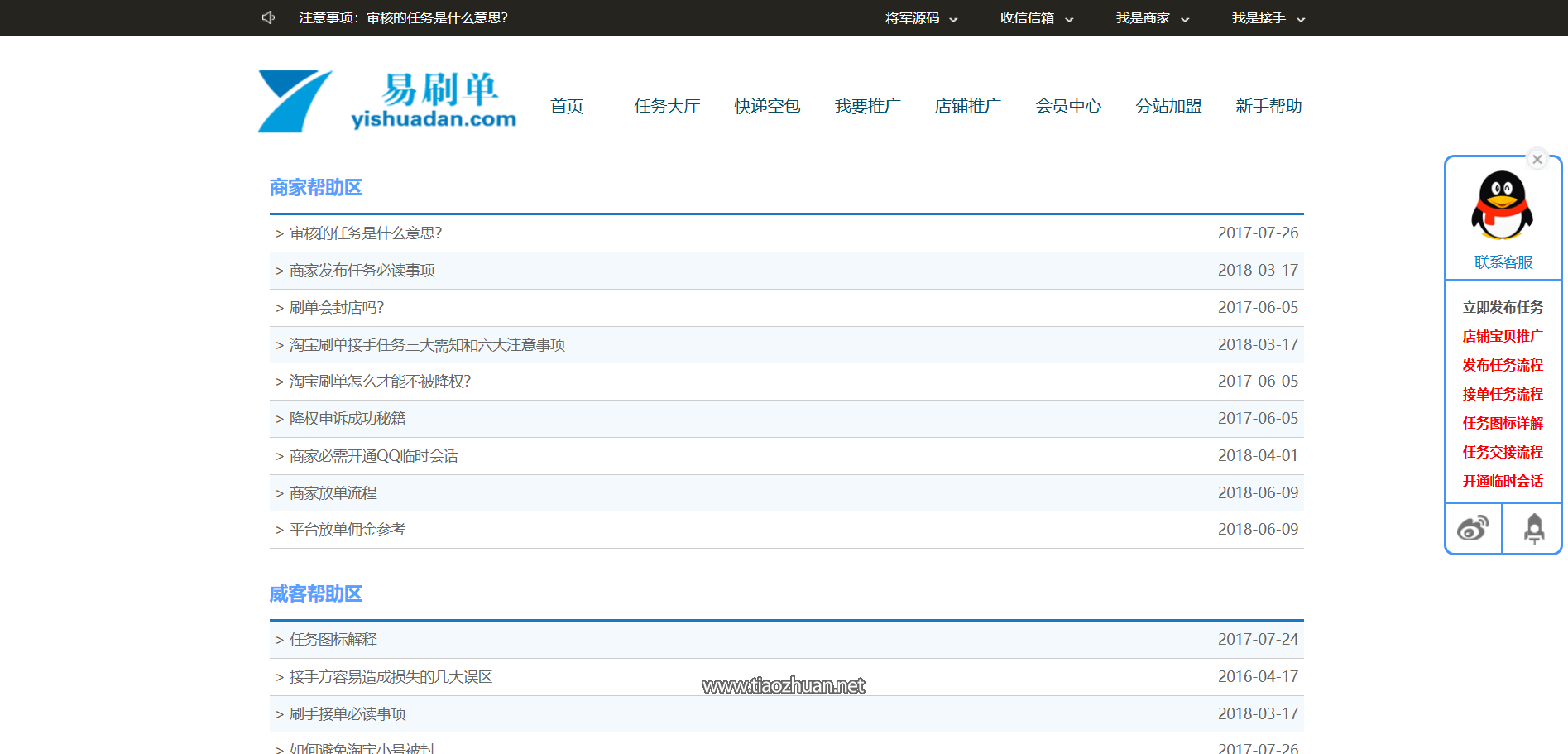Open the 刷单会封店吗? article
Screen dimensions: 1568x754
pos(337,307)
